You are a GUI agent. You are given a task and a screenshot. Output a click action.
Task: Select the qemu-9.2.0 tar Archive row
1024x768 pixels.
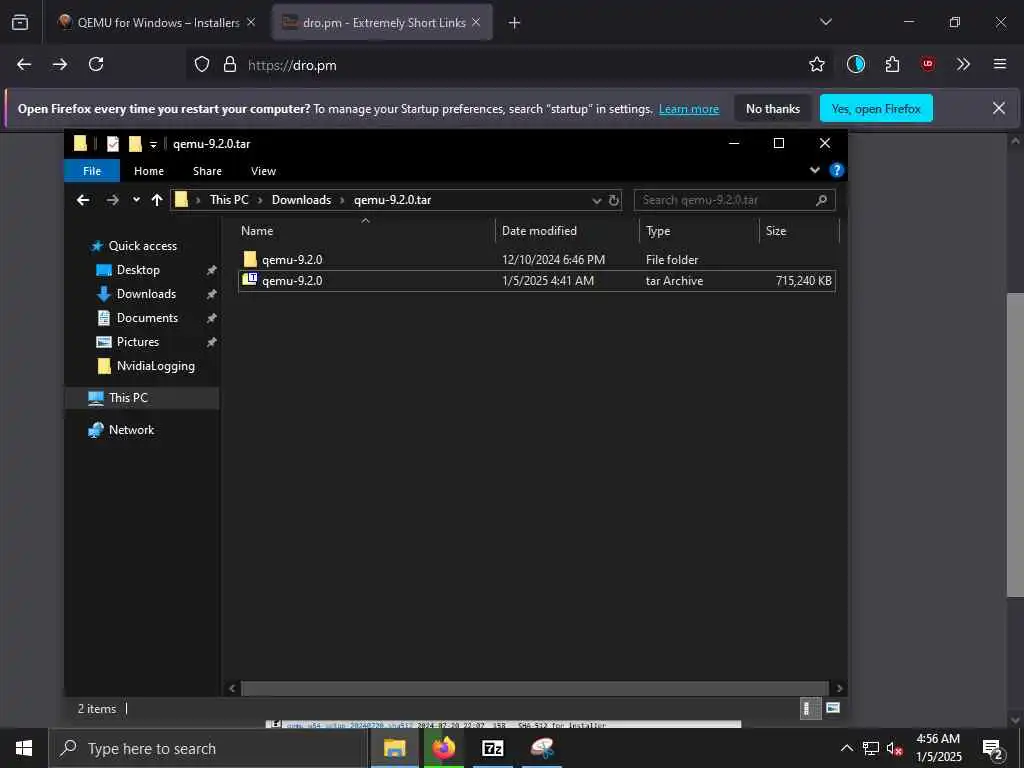click(537, 281)
